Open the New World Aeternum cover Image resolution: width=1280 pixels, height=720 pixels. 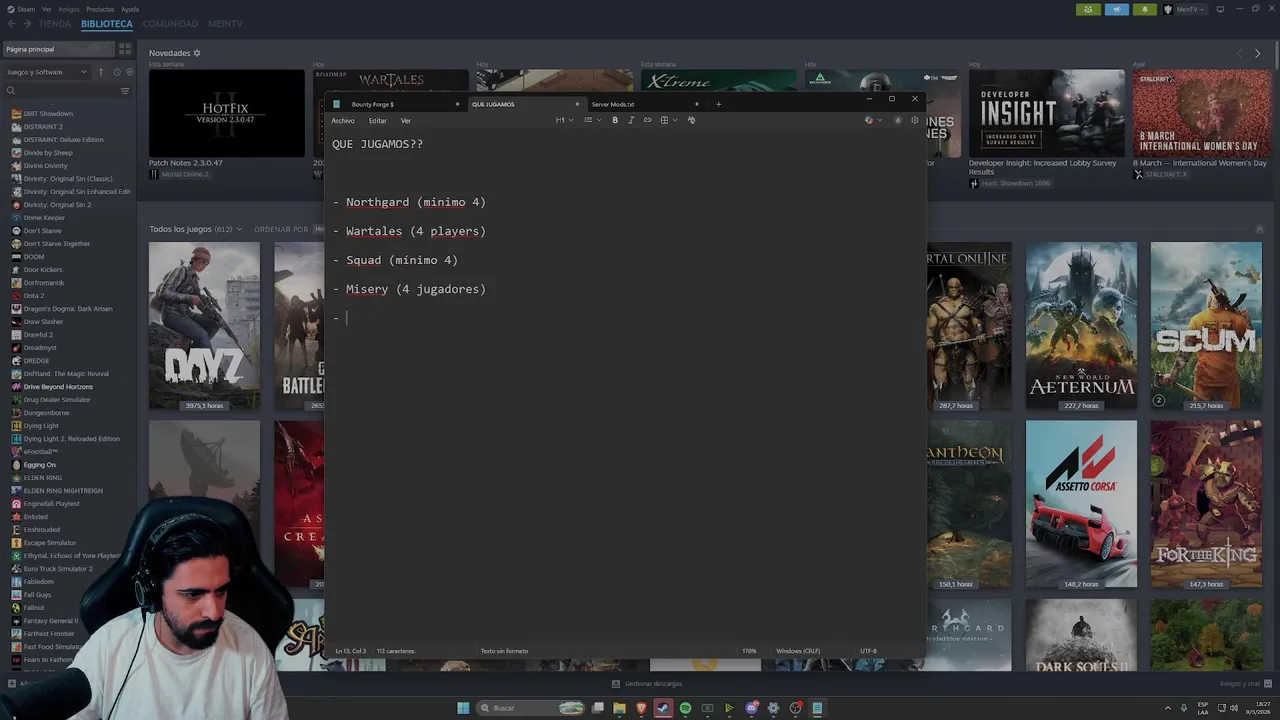(x=1081, y=326)
